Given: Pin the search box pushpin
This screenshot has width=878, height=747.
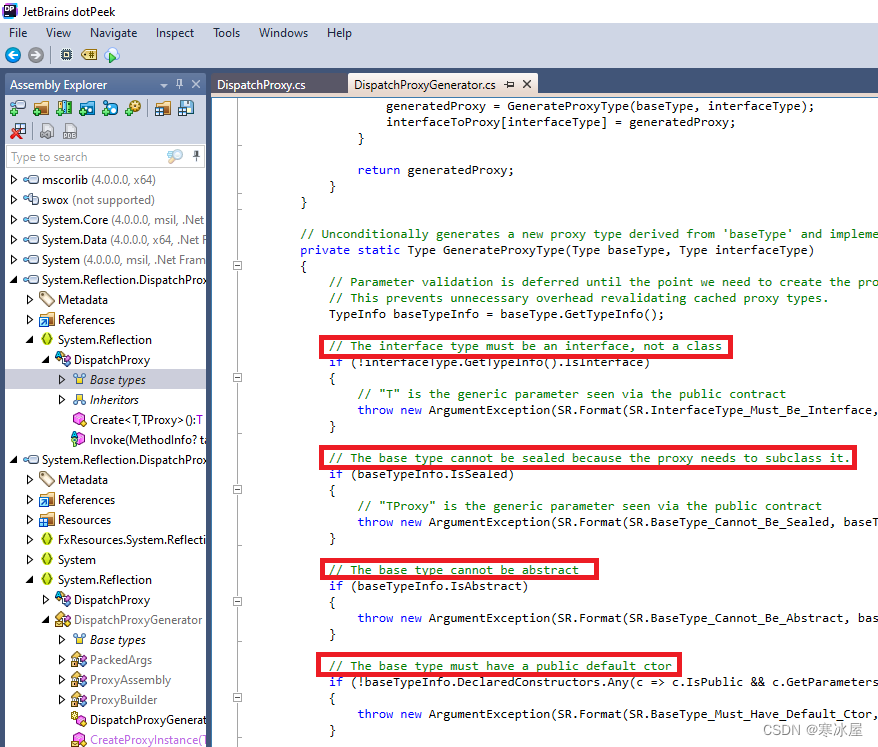Looking at the screenshot, I should pyautogui.click(x=196, y=156).
